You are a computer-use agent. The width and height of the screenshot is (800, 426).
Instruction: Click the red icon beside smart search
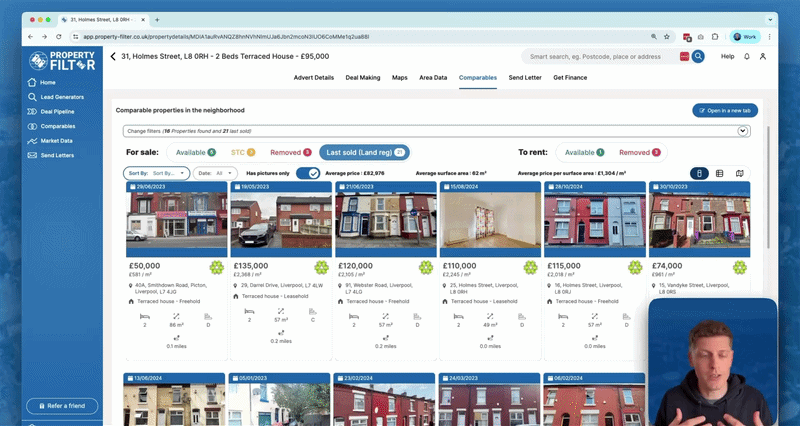tap(684, 57)
